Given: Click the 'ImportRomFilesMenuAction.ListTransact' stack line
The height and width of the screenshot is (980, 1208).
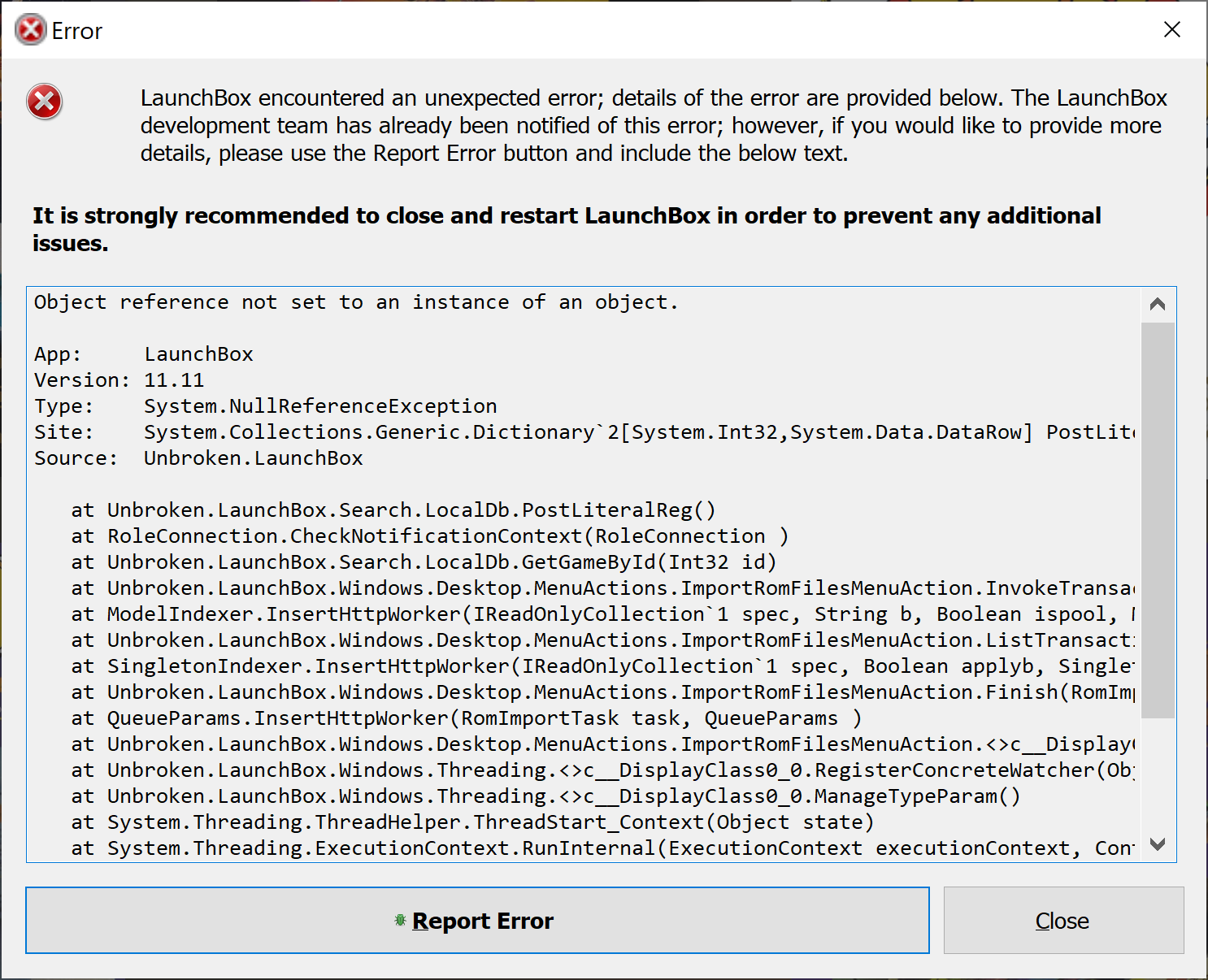Looking at the screenshot, I should [x=603, y=640].
